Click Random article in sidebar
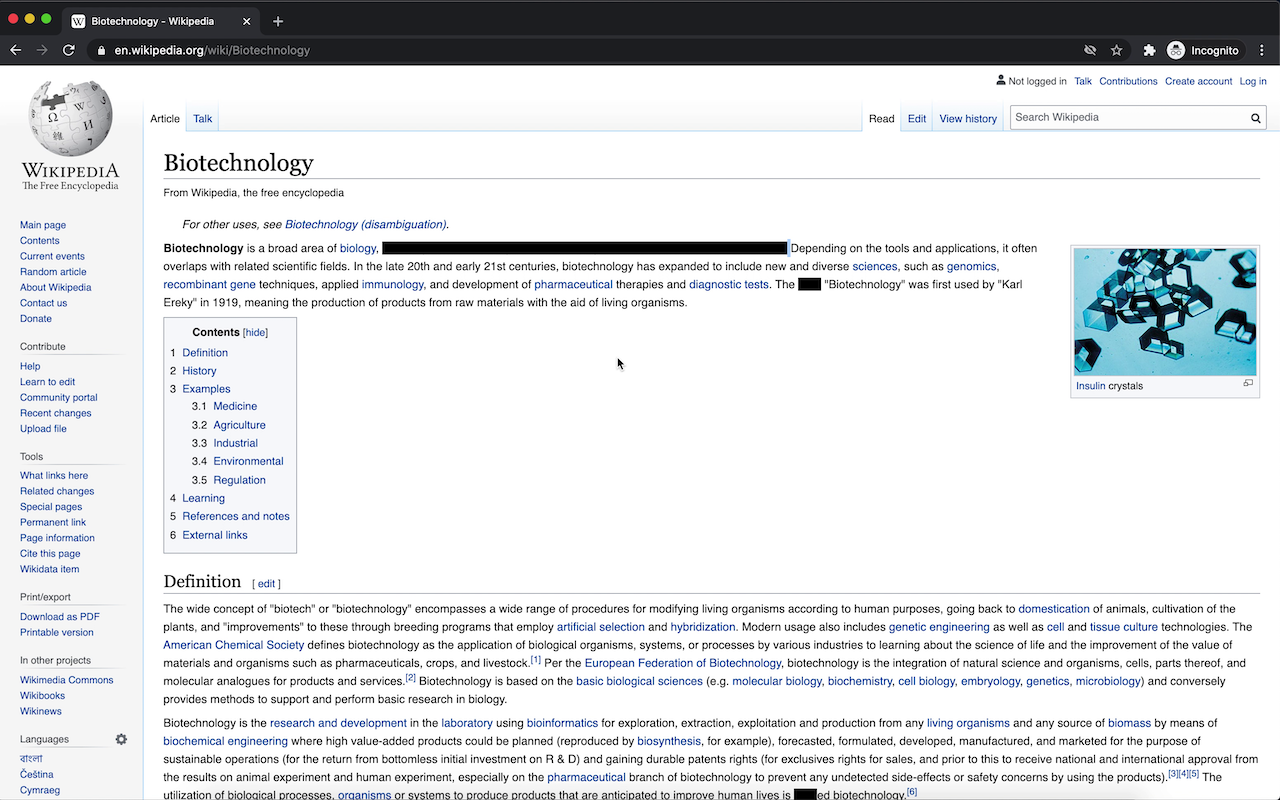1280x800 pixels. tap(53, 272)
